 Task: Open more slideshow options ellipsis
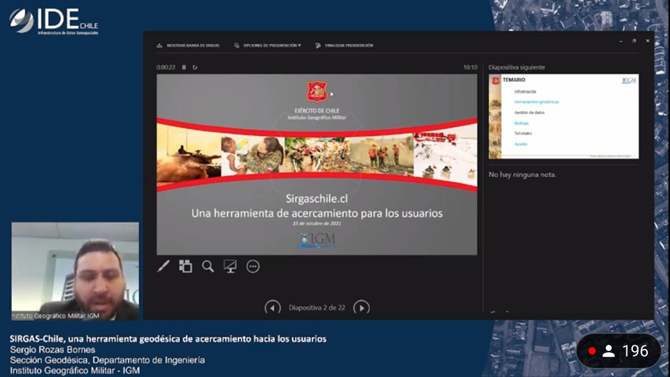tap(253, 266)
